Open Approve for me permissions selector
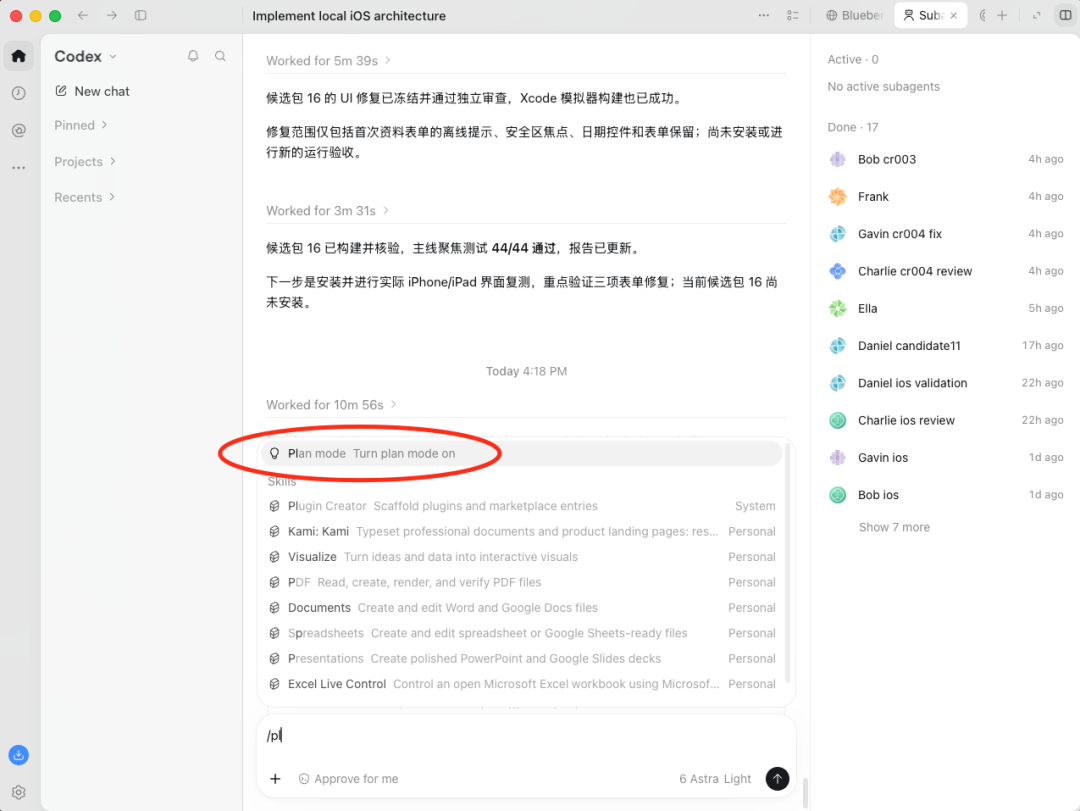The height and width of the screenshot is (811, 1080). tap(349, 779)
